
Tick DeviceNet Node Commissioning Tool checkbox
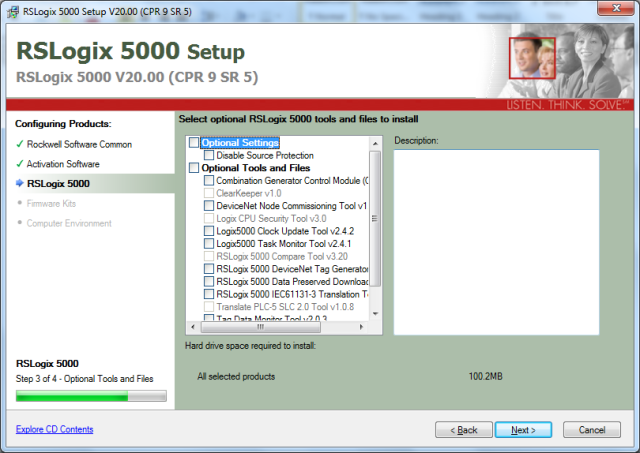[x=209, y=206]
